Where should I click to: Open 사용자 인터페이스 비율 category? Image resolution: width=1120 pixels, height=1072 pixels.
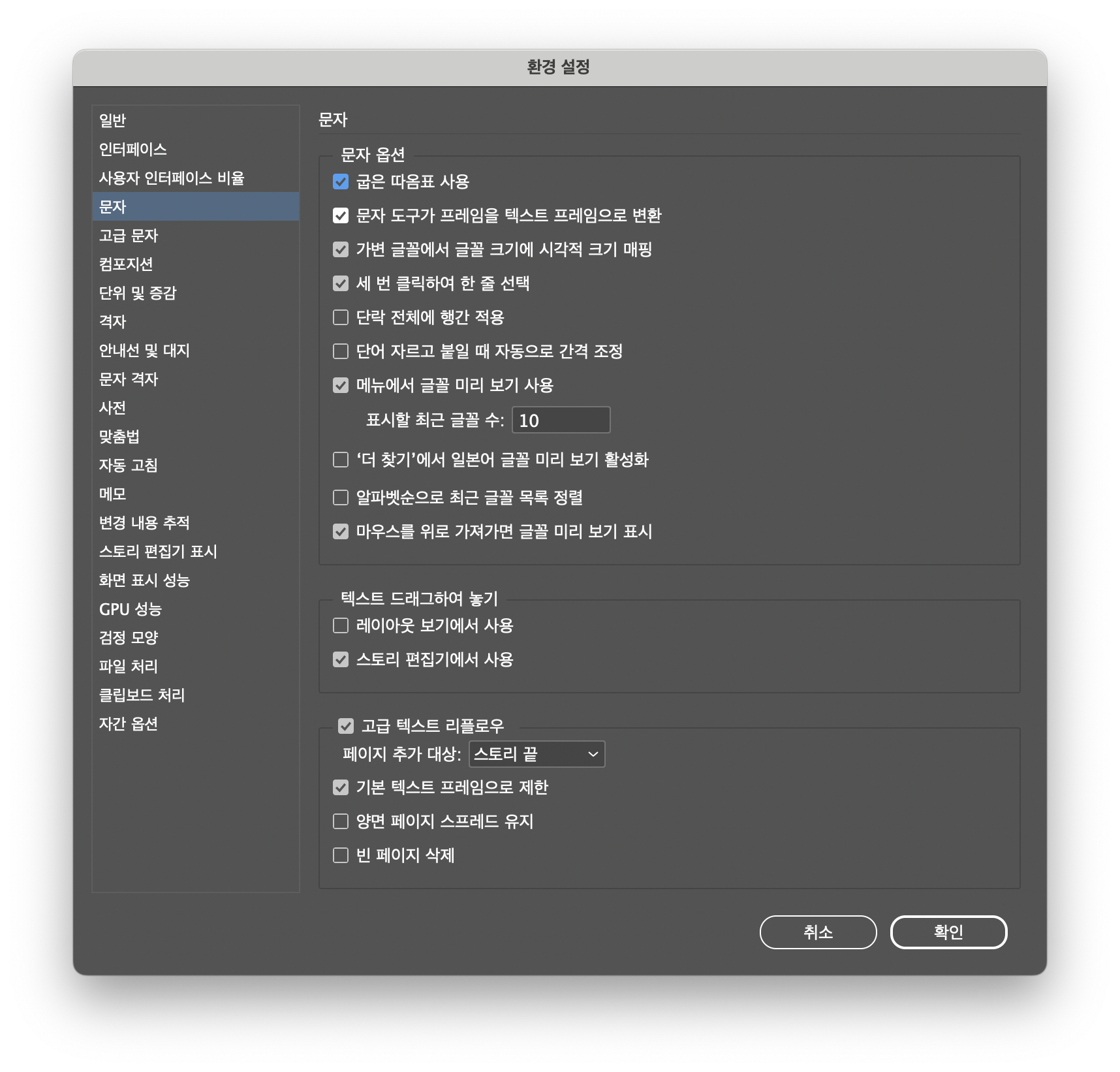pos(196,178)
